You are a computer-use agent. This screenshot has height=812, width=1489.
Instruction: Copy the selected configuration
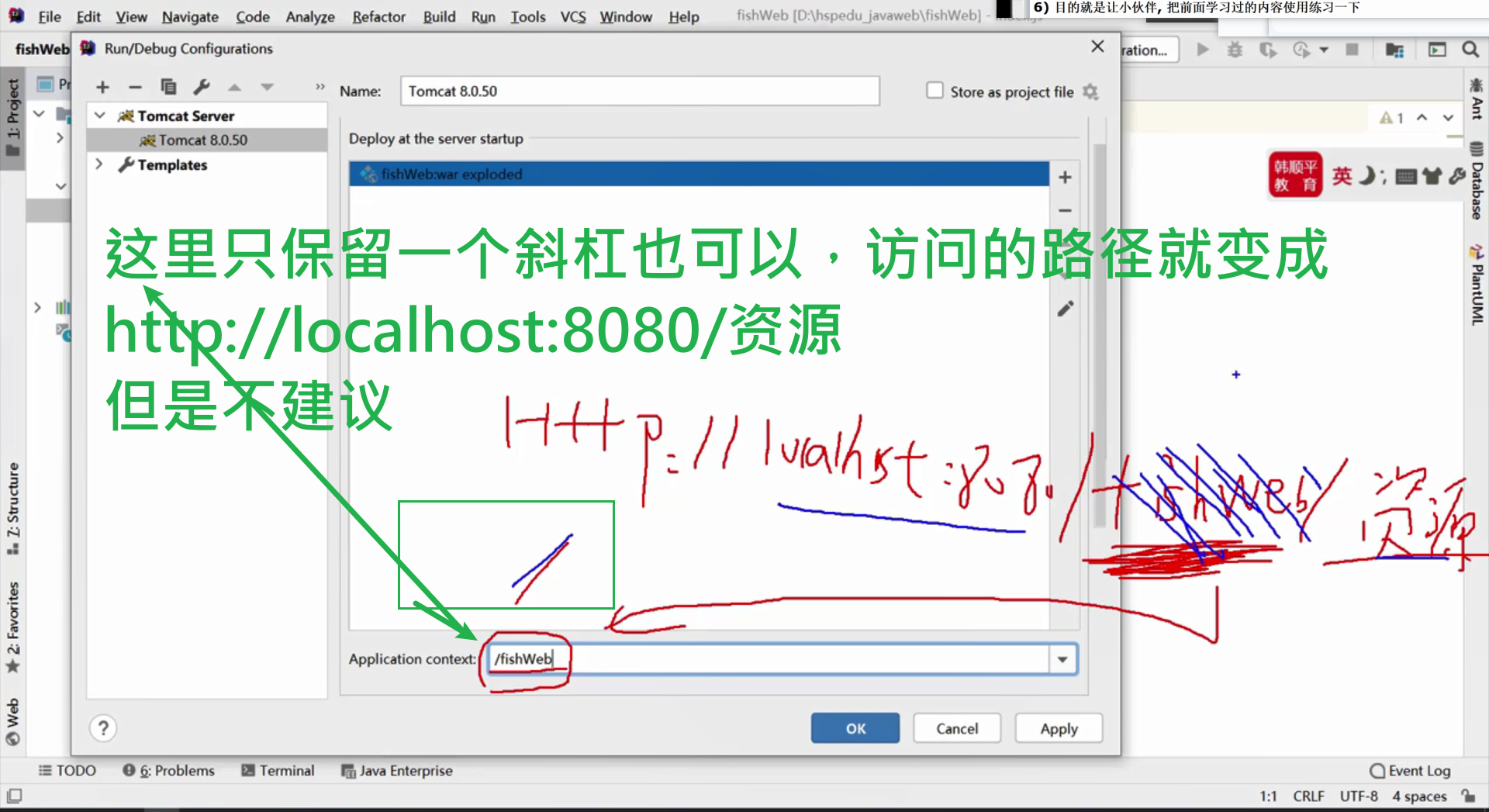click(168, 87)
